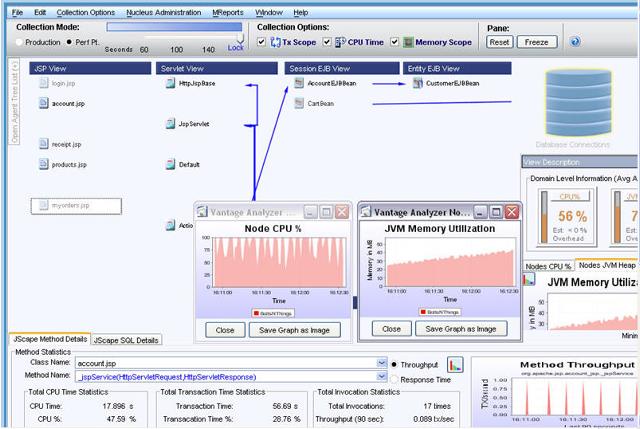
Task: Select the Response Time radio button
Action: [x=394, y=380]
